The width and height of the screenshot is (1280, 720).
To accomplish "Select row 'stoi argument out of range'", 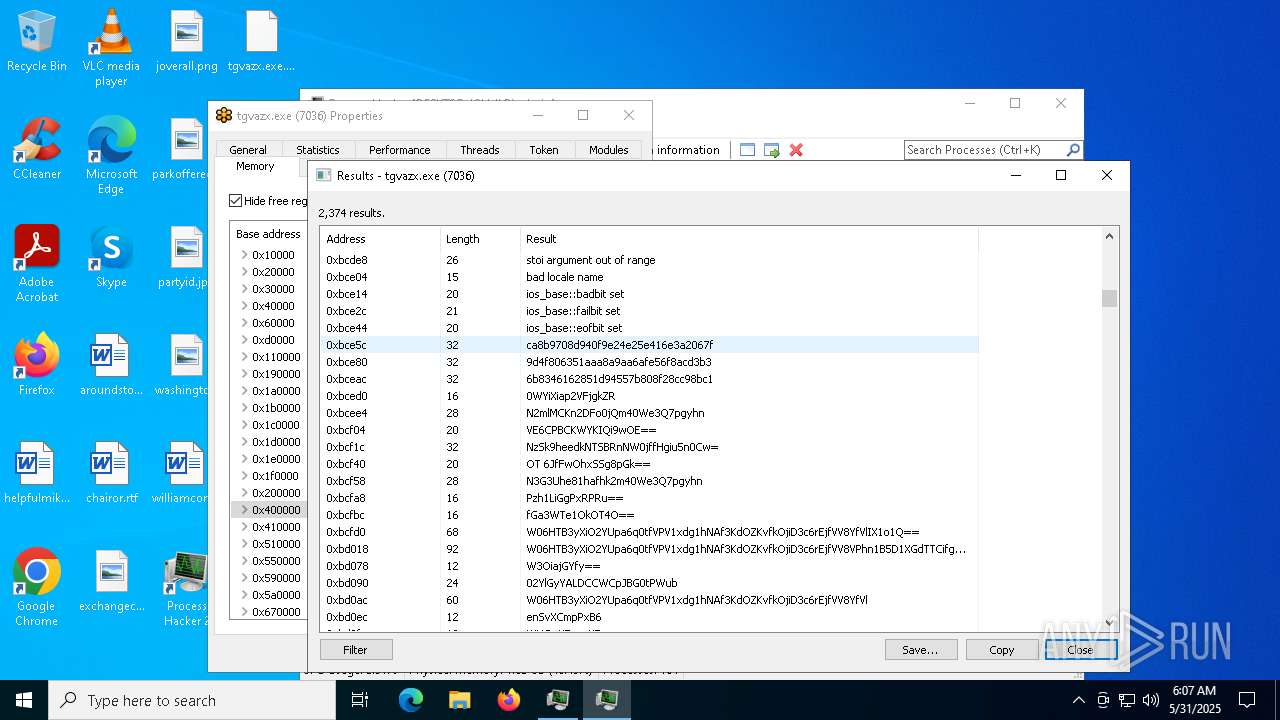I will (649, 260).
